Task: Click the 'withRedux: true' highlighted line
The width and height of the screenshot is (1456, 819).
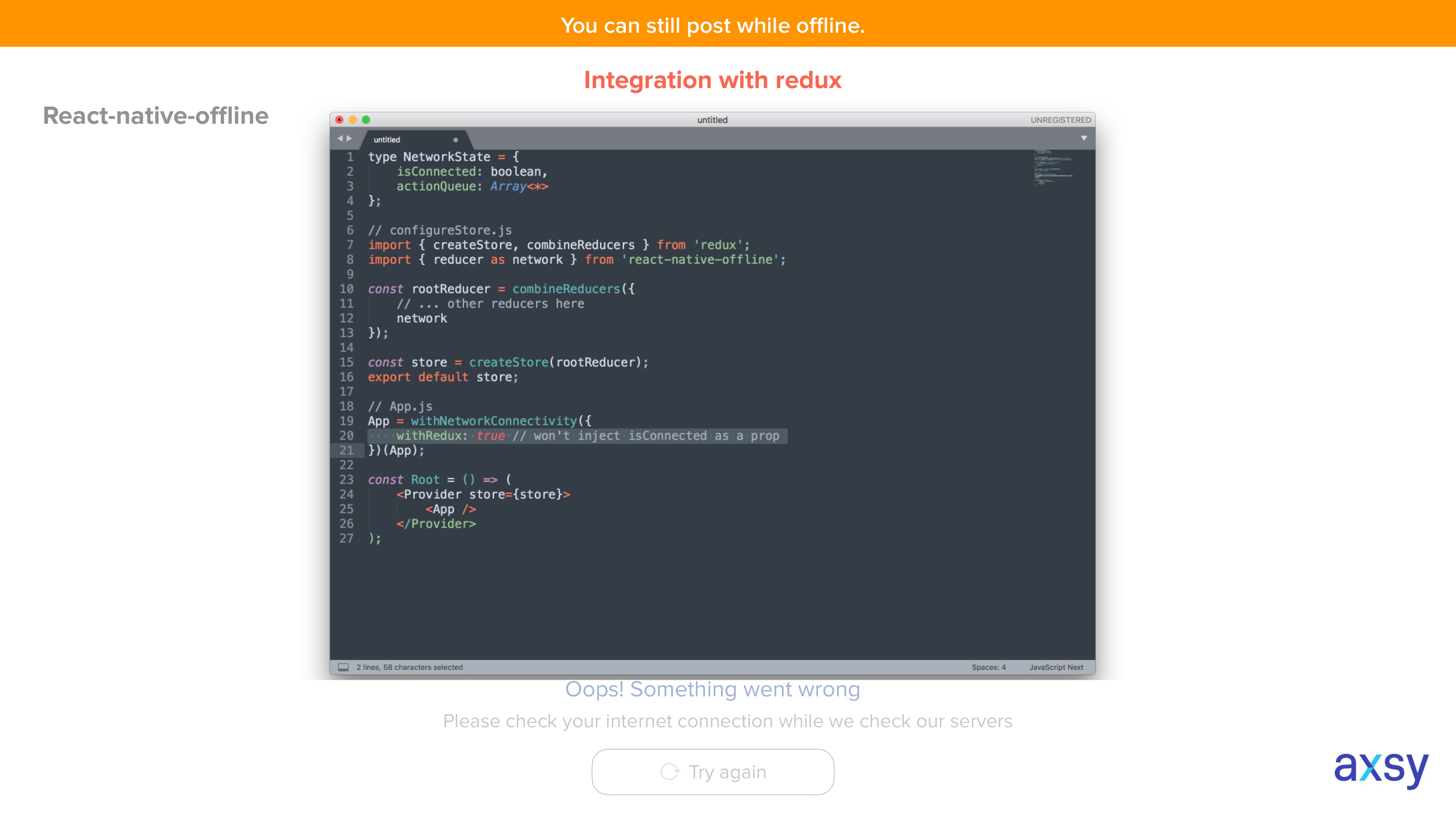Action: click(577, 436)
